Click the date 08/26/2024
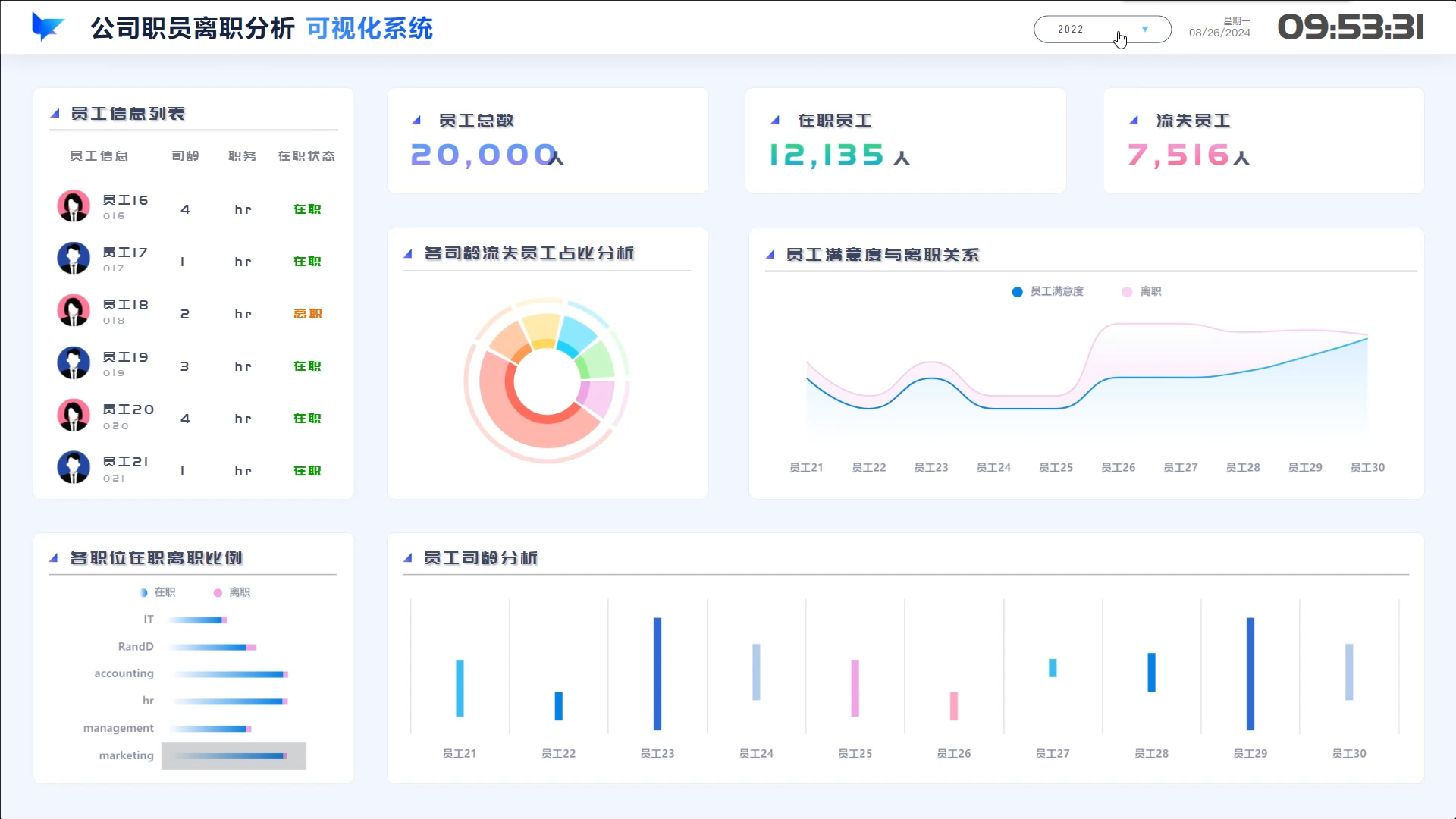 [x=1219, y=33]
